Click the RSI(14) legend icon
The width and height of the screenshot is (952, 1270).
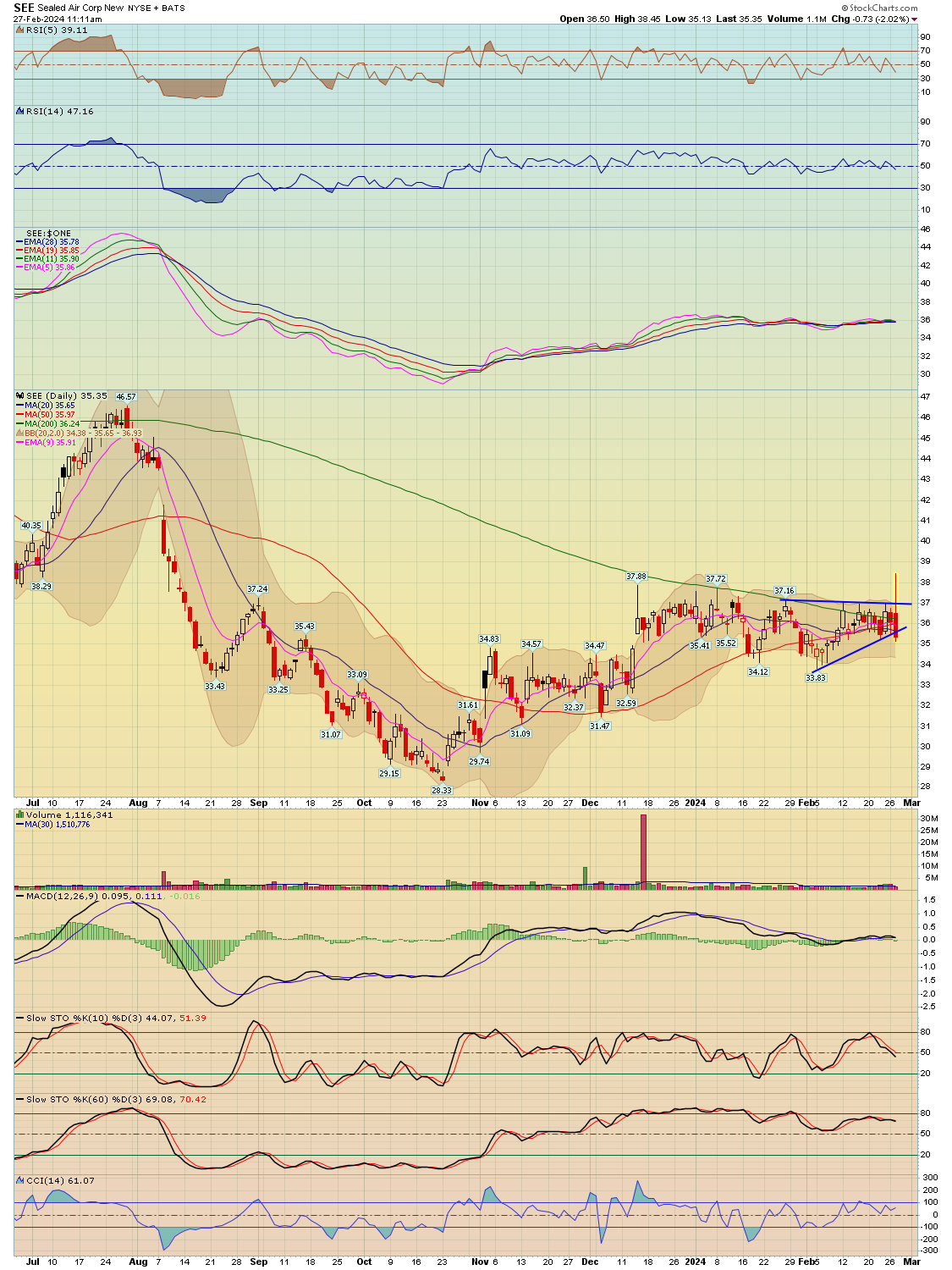[x=20, y=111]
